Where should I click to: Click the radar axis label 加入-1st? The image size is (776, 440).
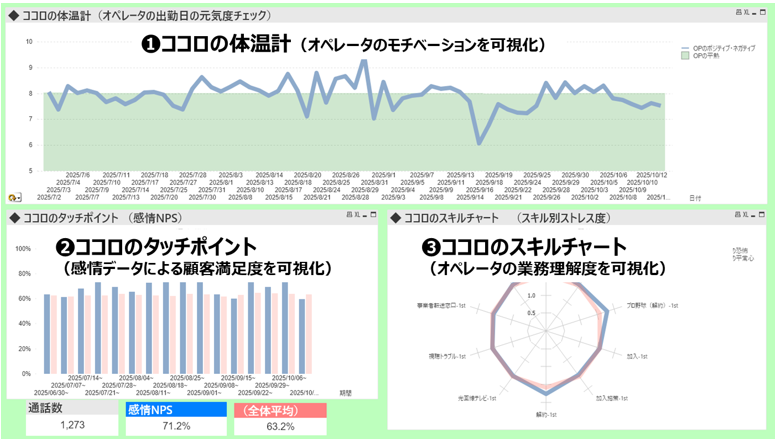[x=637, y=356]
